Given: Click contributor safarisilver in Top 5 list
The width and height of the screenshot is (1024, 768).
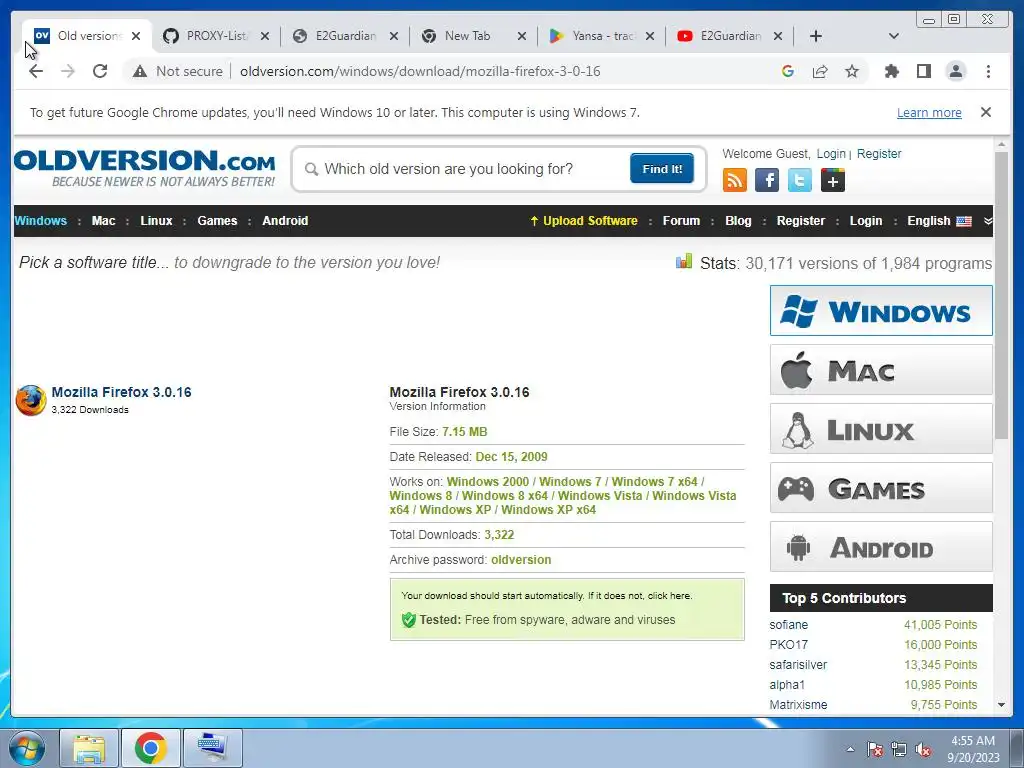Looking at the screenshot, I should click(798, 665).
